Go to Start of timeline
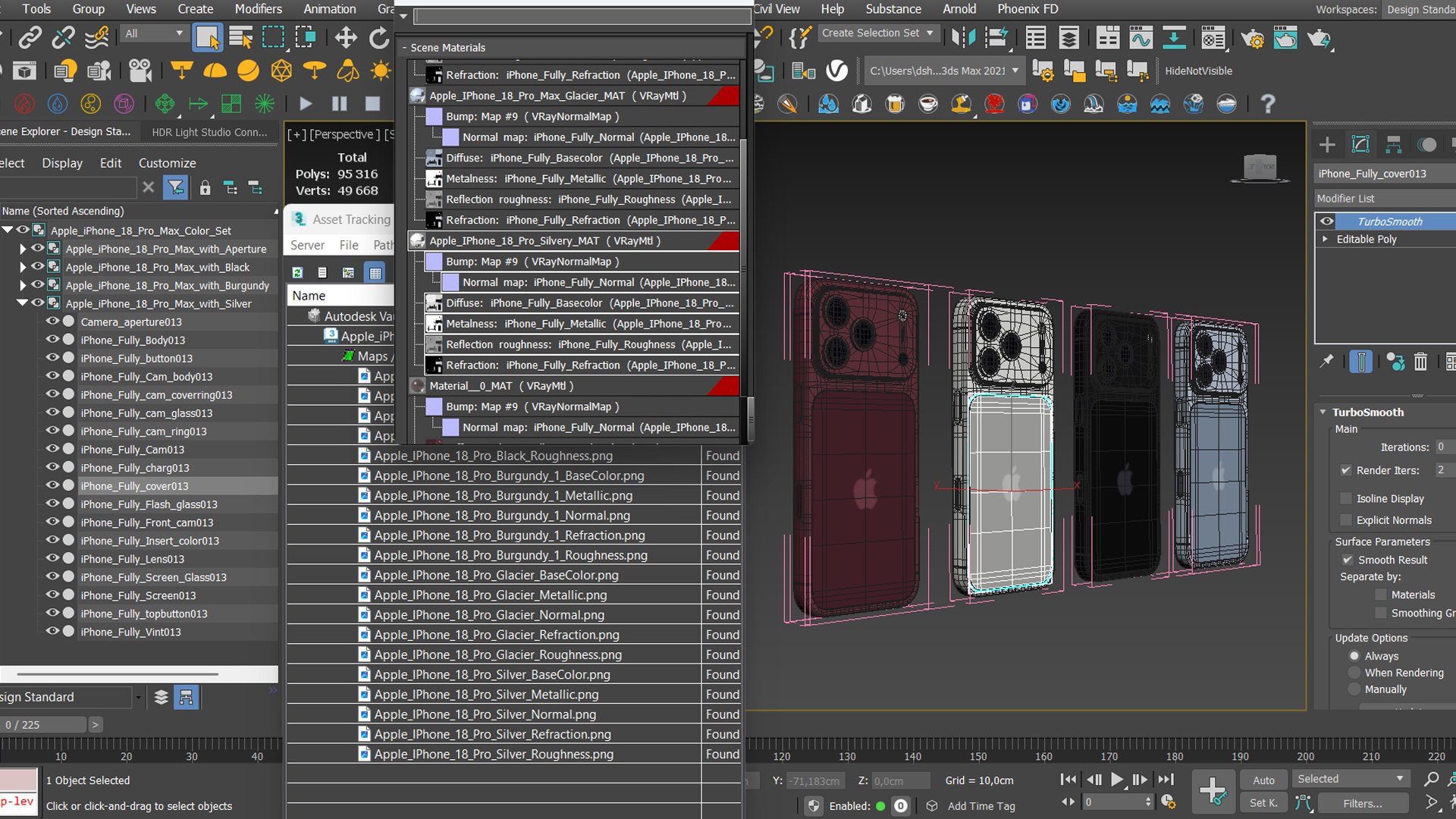Screen dimensions: 1456x819 [x=1068, y=780]
